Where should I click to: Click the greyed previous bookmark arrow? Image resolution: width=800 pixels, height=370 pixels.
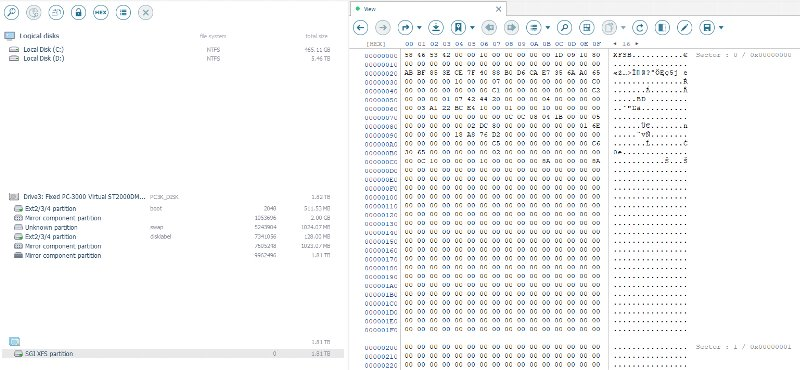click(489, 27)
